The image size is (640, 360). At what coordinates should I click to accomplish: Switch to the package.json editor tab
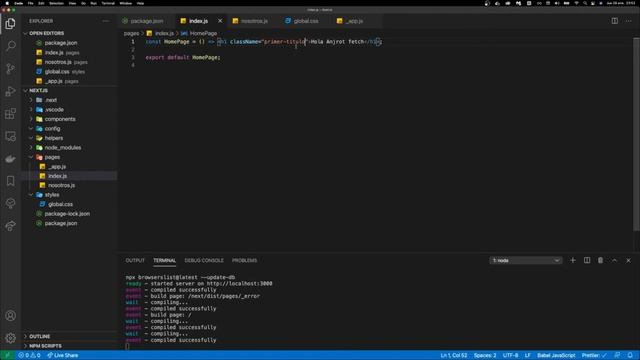(x=147, y=21)
